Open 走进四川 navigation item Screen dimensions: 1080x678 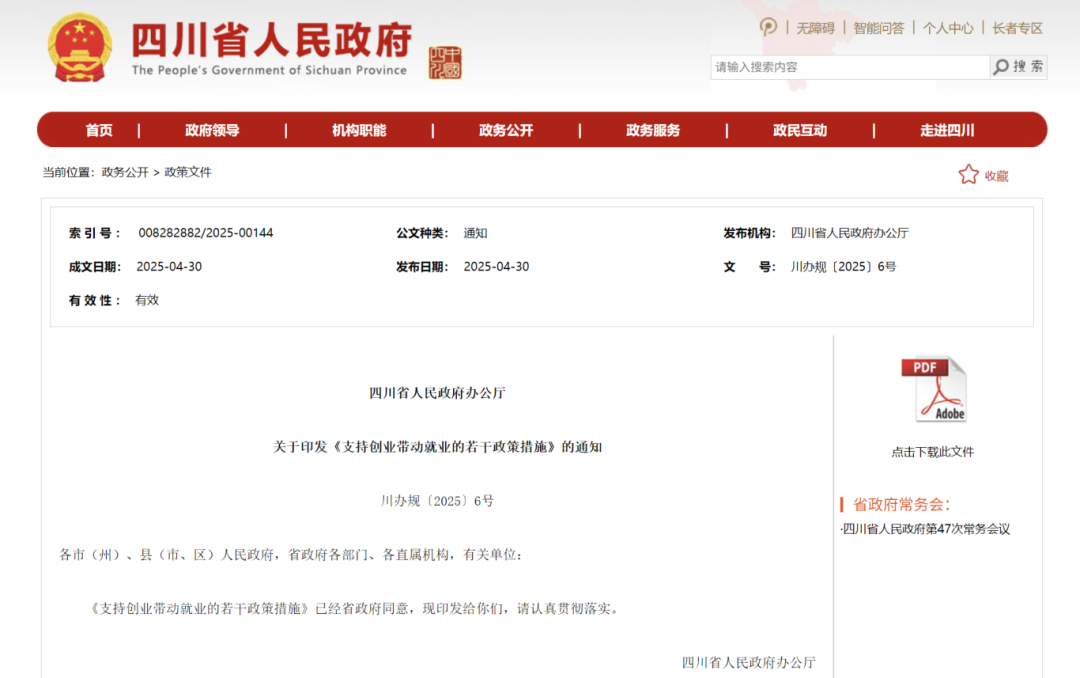[x=947, y=130]
